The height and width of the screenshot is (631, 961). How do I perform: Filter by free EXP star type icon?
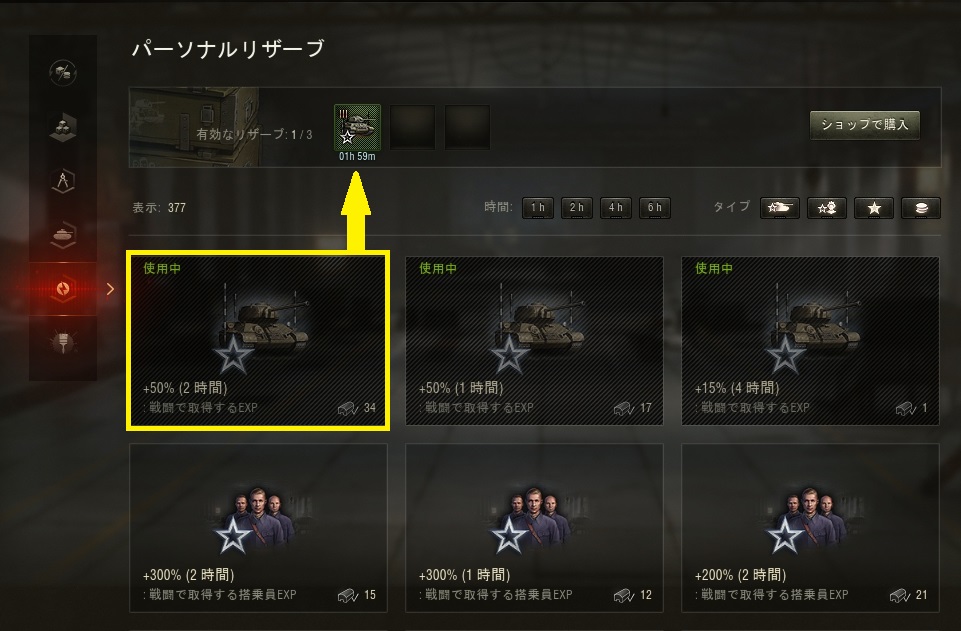874,208
